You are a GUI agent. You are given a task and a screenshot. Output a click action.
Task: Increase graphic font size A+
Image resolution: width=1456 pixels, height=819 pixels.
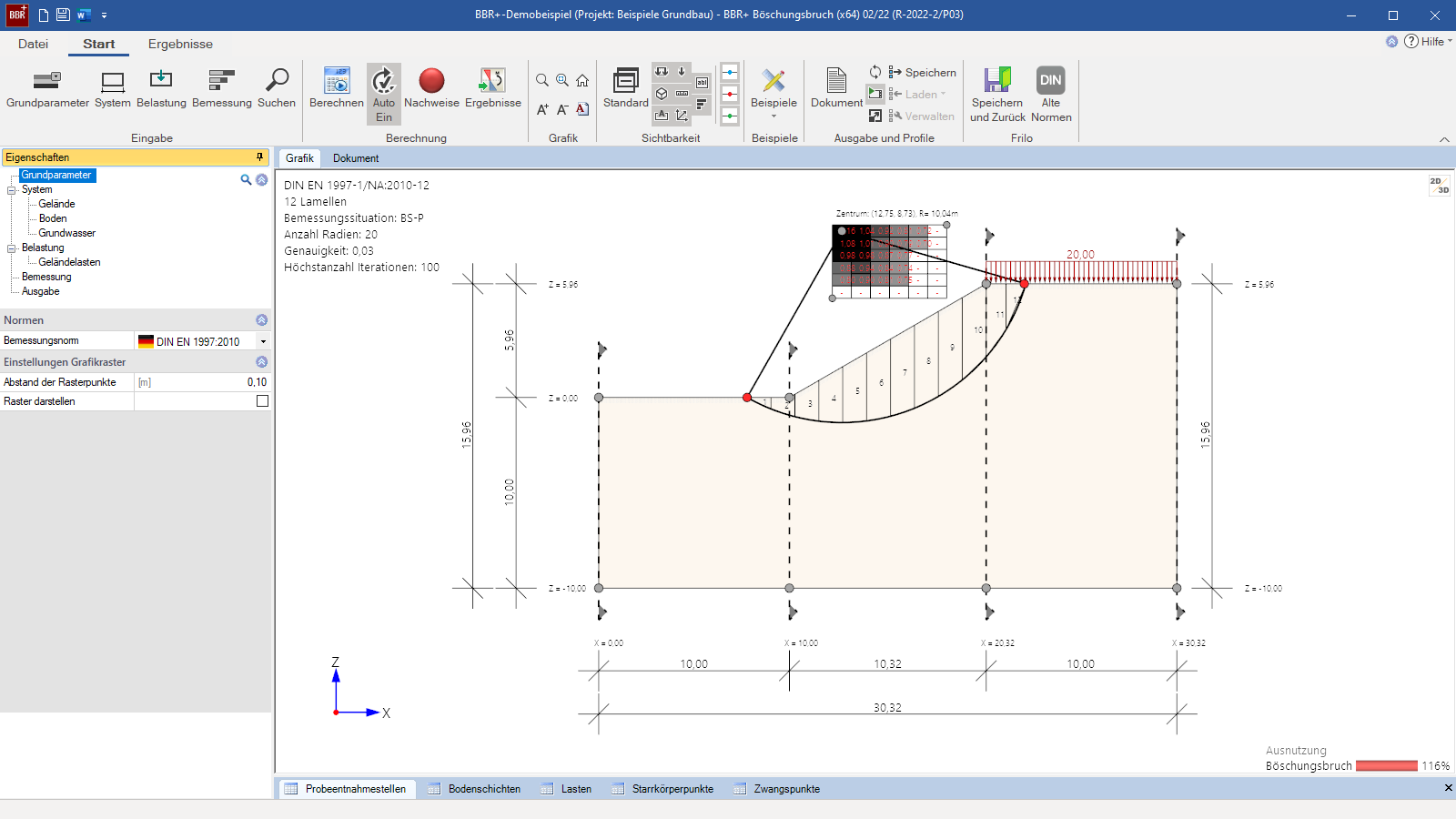pyautogui.click(x=542, y=109)
